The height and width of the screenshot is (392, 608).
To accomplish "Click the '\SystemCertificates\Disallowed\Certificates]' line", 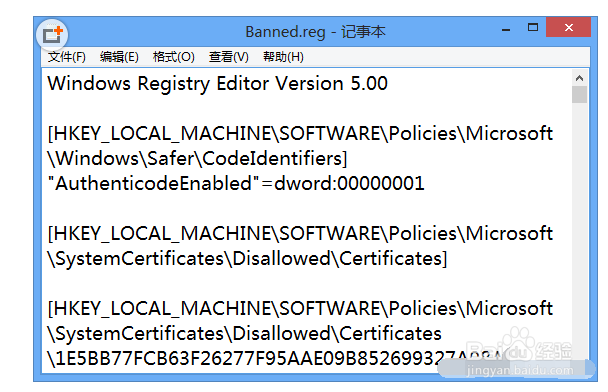I will (x=247, y=258).
